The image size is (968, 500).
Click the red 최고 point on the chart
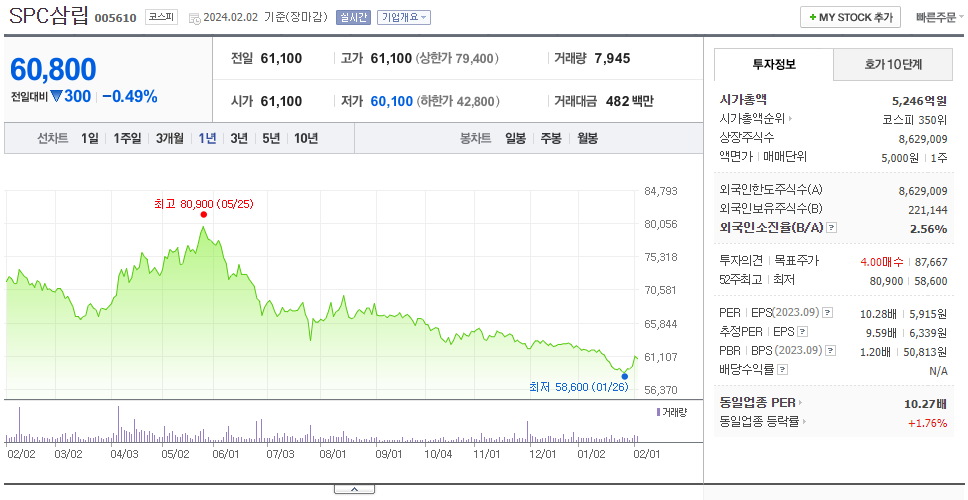(204, 214)
